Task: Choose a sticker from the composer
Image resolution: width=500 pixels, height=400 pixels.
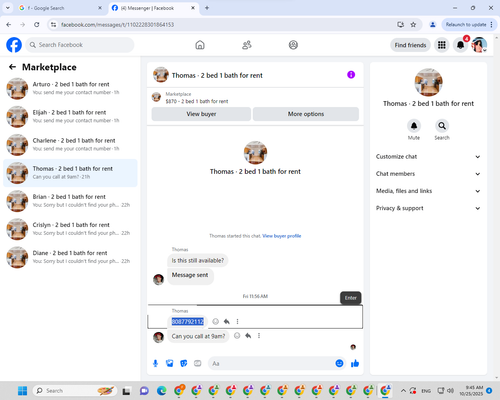Action: click(184, 363)
